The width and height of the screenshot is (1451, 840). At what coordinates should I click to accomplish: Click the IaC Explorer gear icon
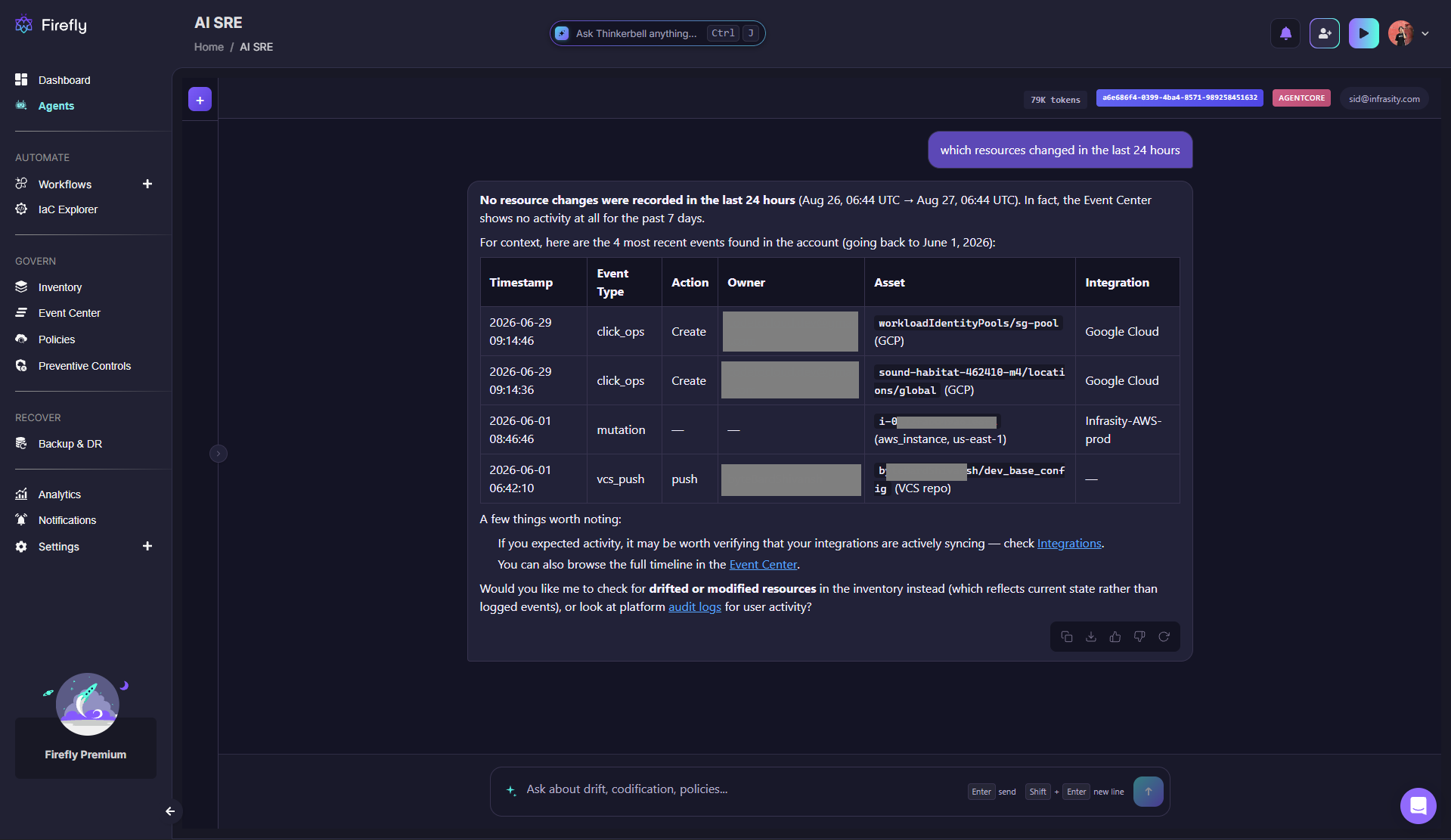click(21, 209)
